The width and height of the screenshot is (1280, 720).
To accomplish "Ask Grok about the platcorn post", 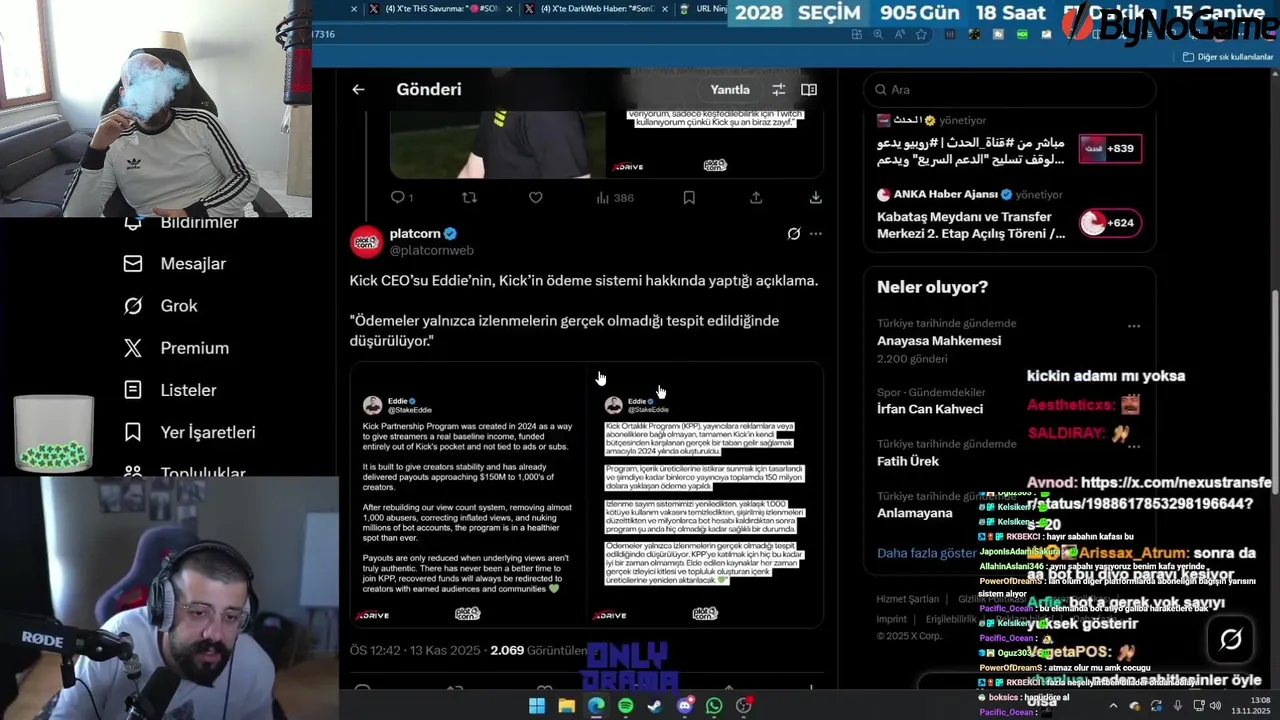I will click(794, 233).
